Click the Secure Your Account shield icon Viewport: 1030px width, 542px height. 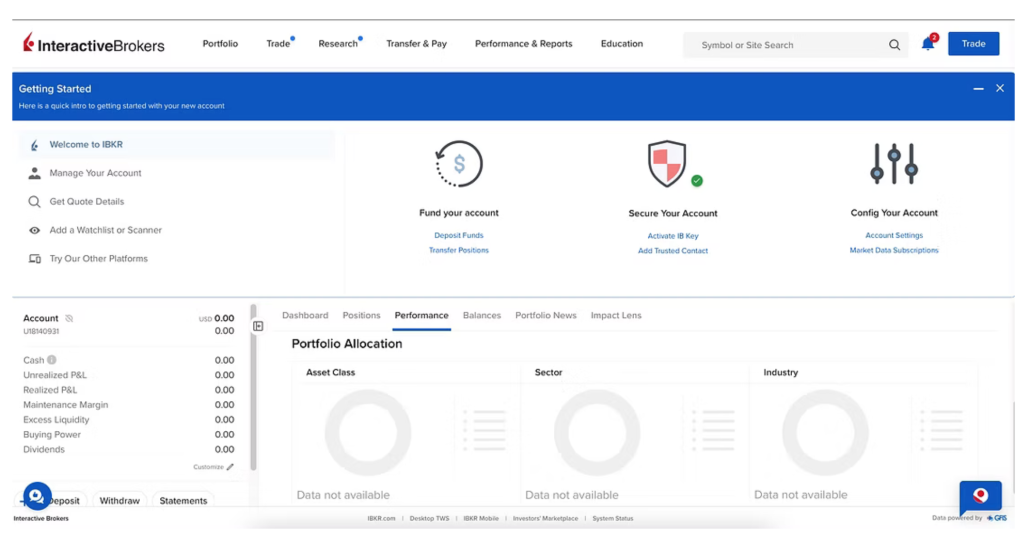click(667, 164)
